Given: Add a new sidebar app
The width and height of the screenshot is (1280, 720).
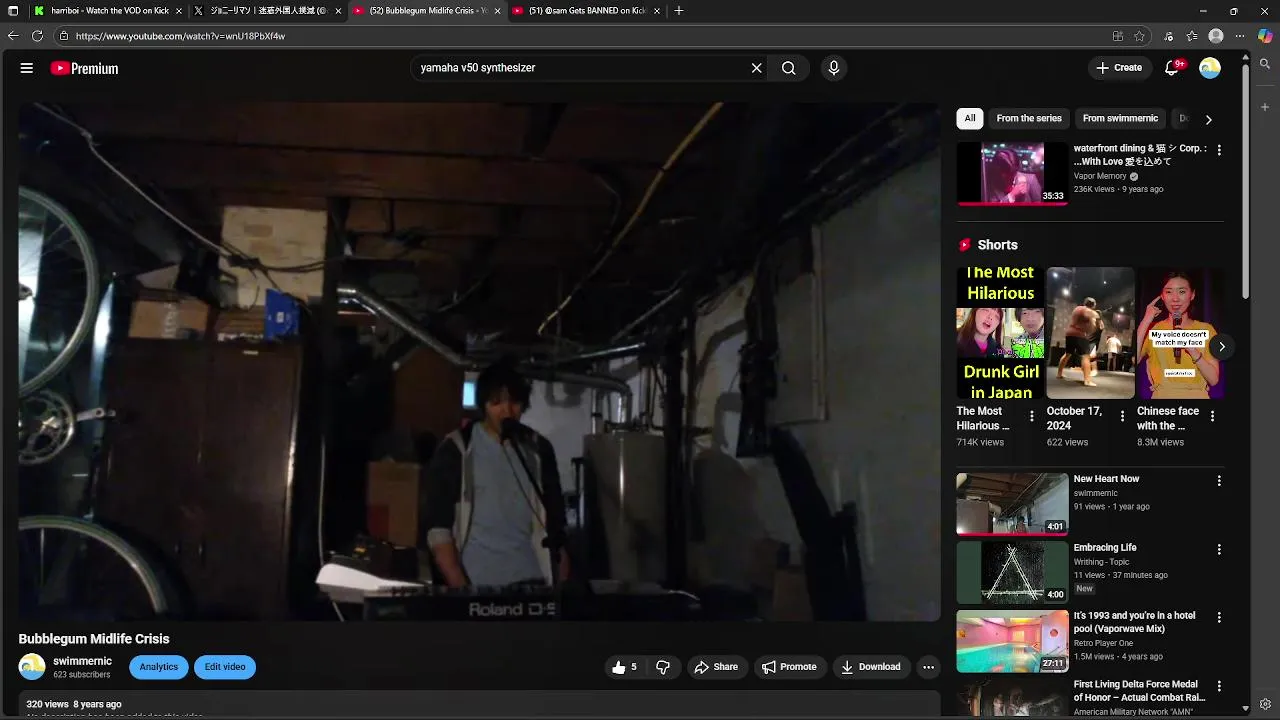Looking at the screenshot, I should click(1265, 106).
